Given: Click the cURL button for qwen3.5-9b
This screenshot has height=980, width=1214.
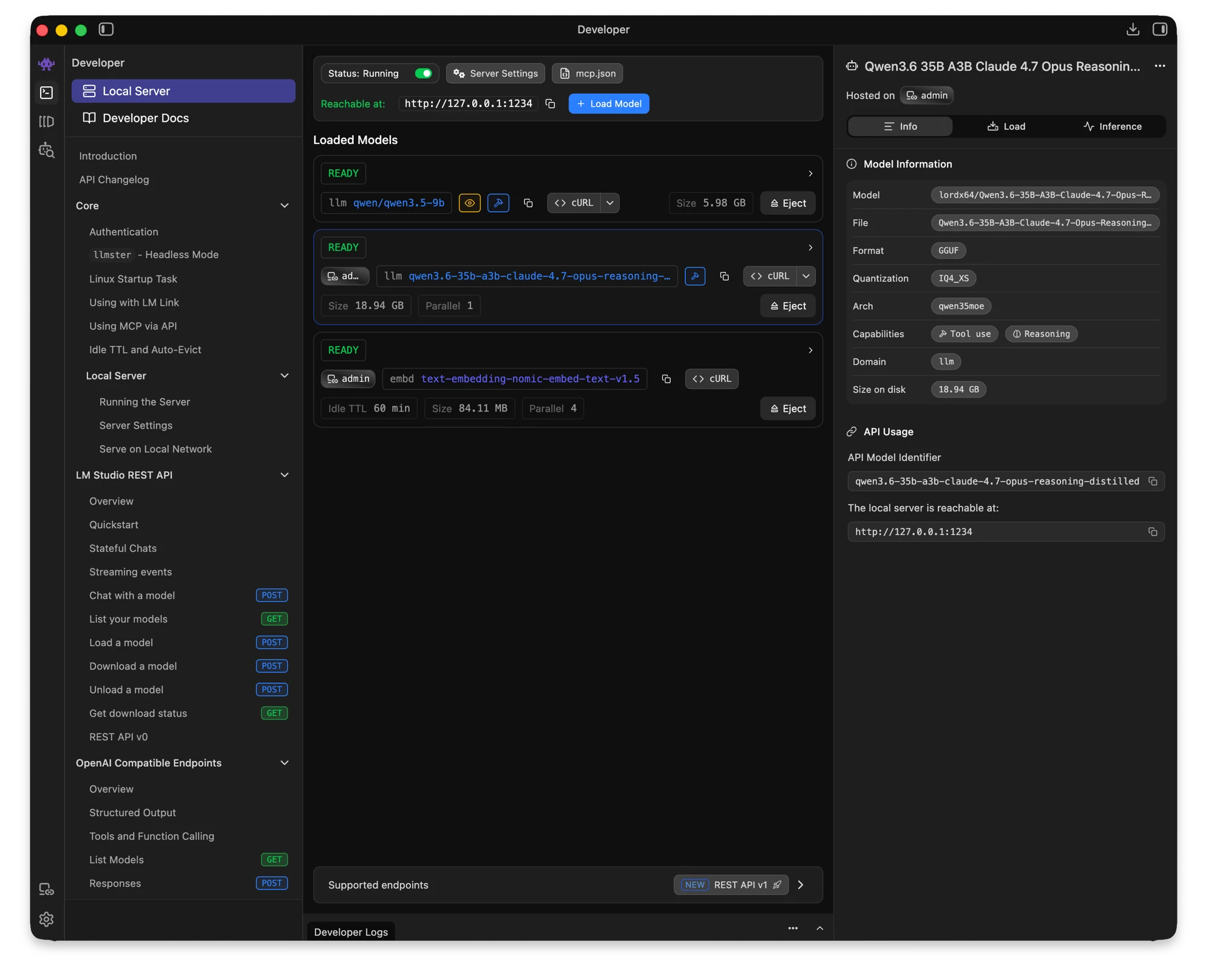Looking at the screenshot, I should (574, 203).
